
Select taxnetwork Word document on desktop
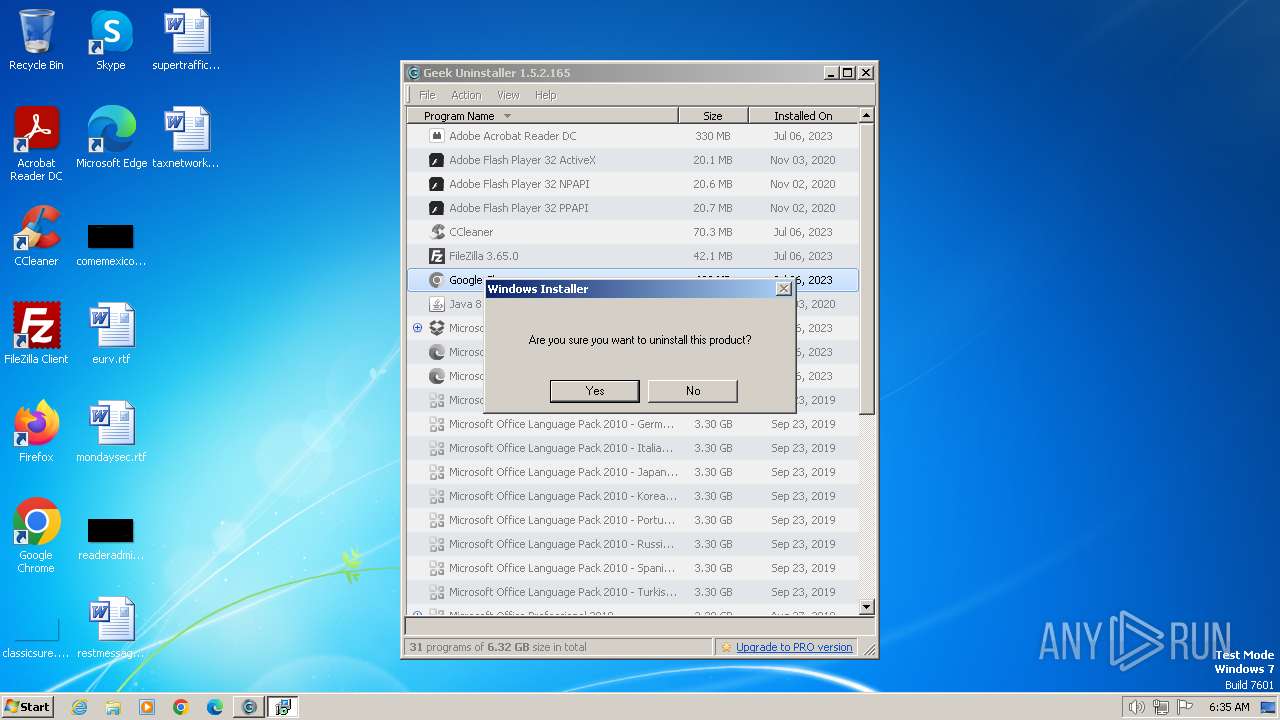(x=186, y=138)
